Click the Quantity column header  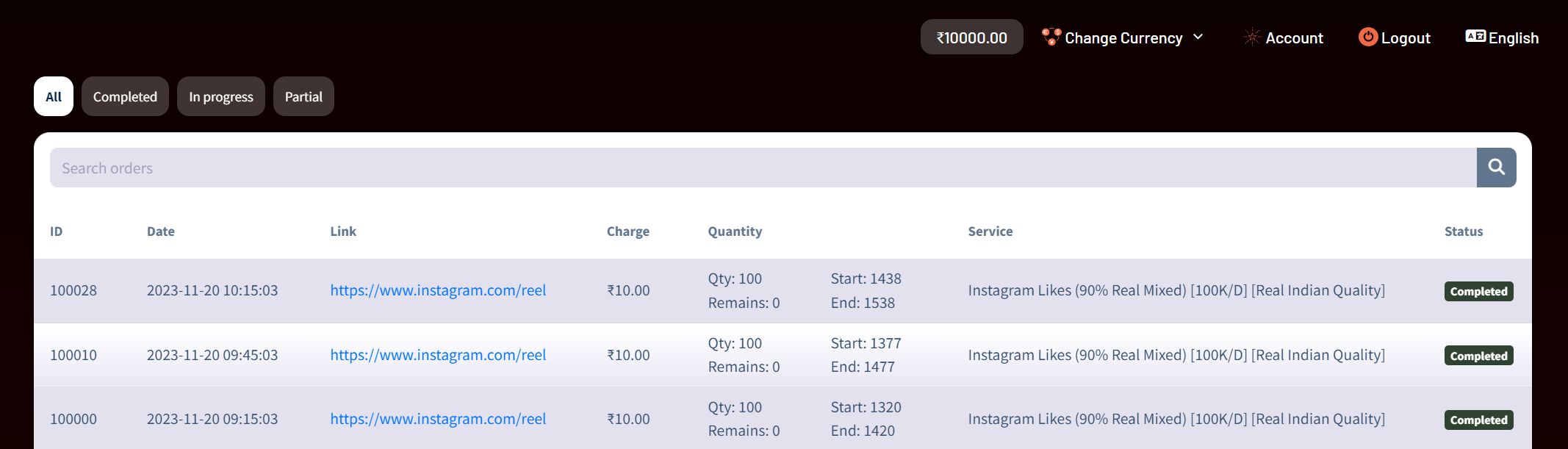pos(735,231)
